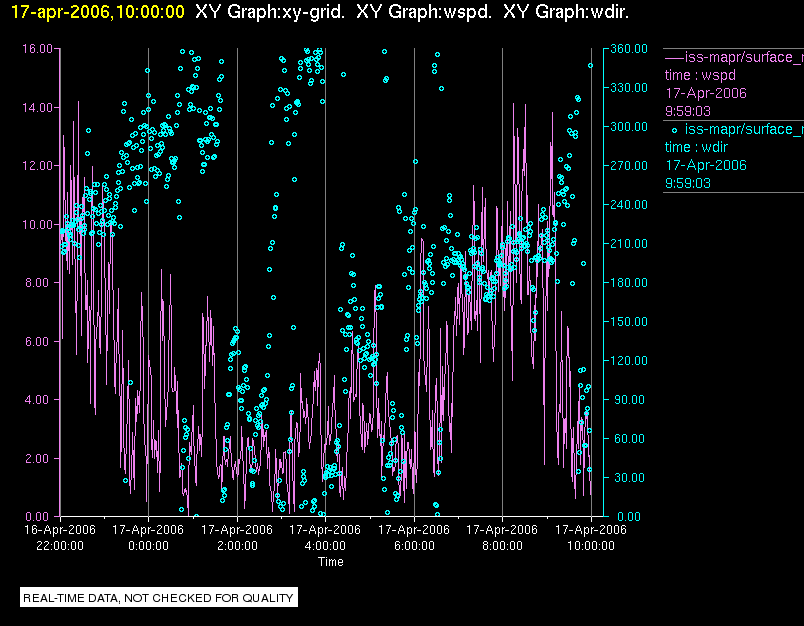Click the 180.00 tick on right axis
Viewport: 804px width, 626px height.
coord(623,282)
